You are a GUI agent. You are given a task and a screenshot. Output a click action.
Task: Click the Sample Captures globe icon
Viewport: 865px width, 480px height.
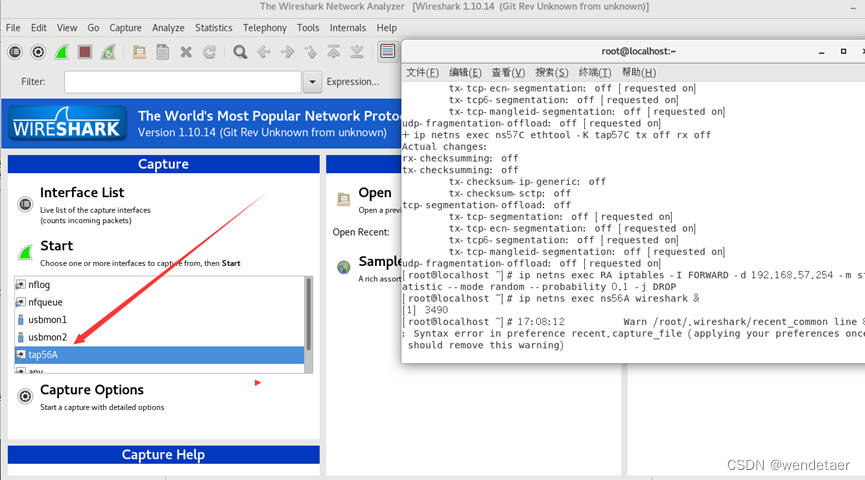[x=344, y=268]
